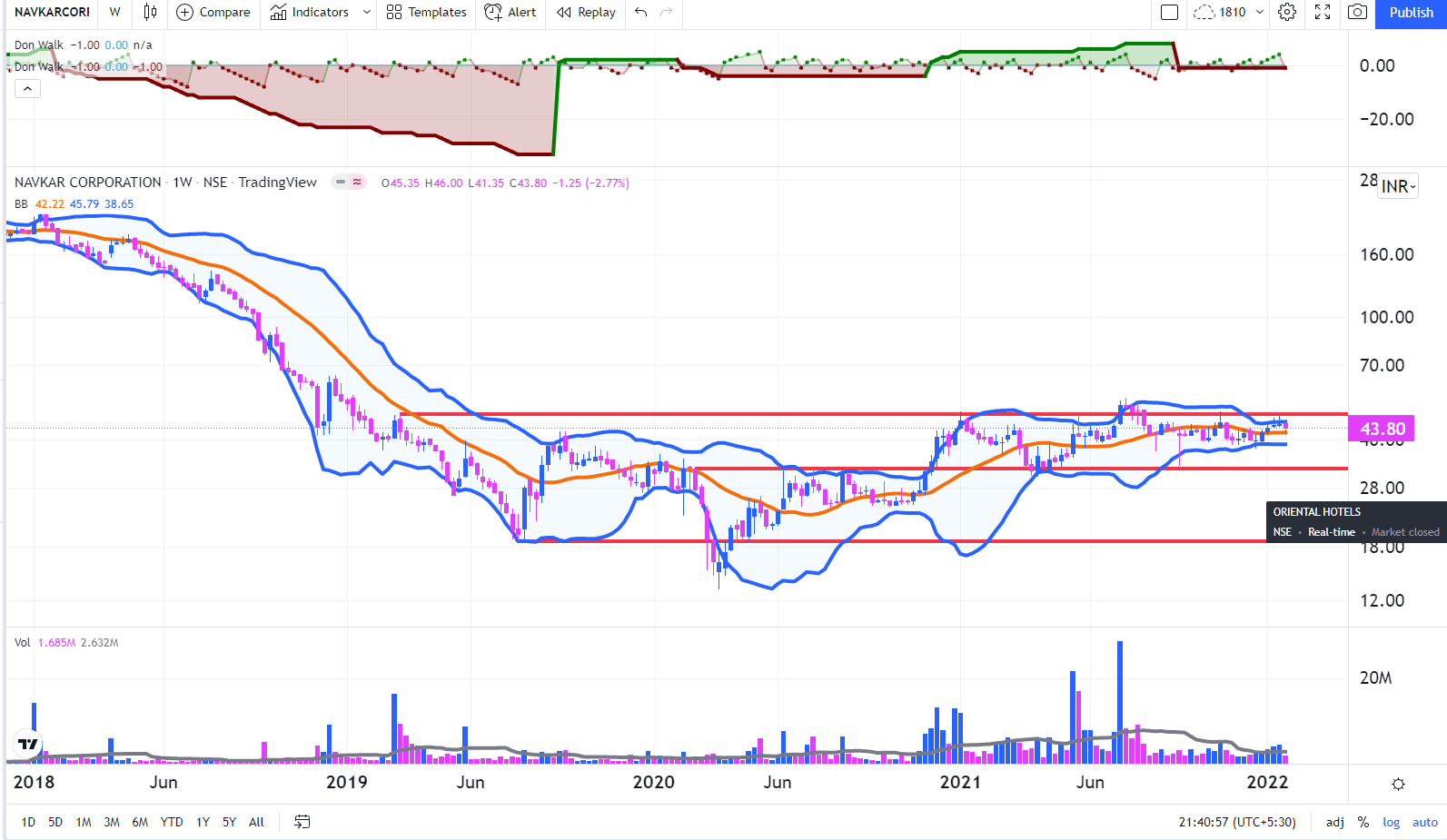Open saved chart layout 1810
The height and width of the screenshot is (840, 1447).
coord(1219,13)
